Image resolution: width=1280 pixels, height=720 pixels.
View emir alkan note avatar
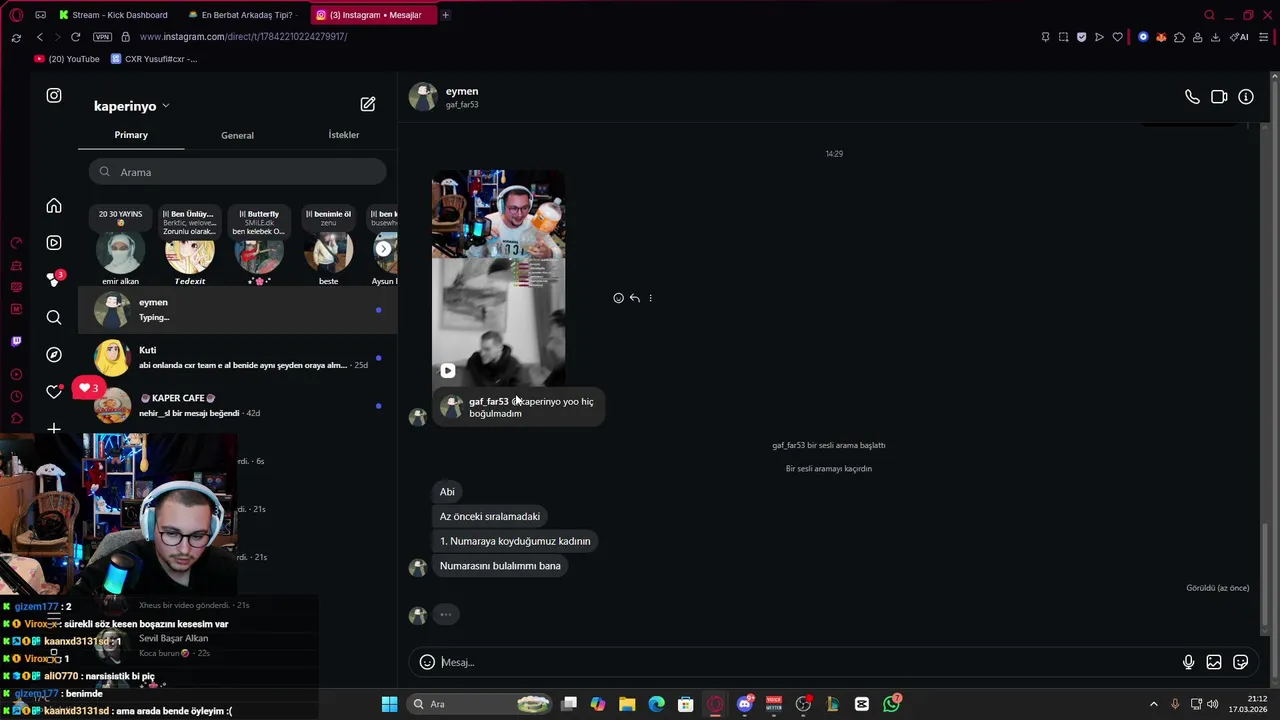click(x=120, y=253)
